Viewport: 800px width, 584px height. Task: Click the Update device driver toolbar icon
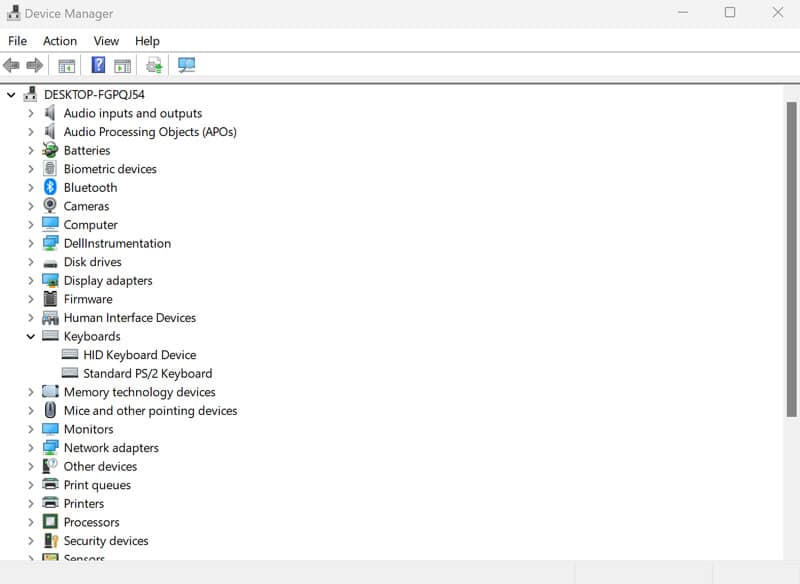[154, 66]
